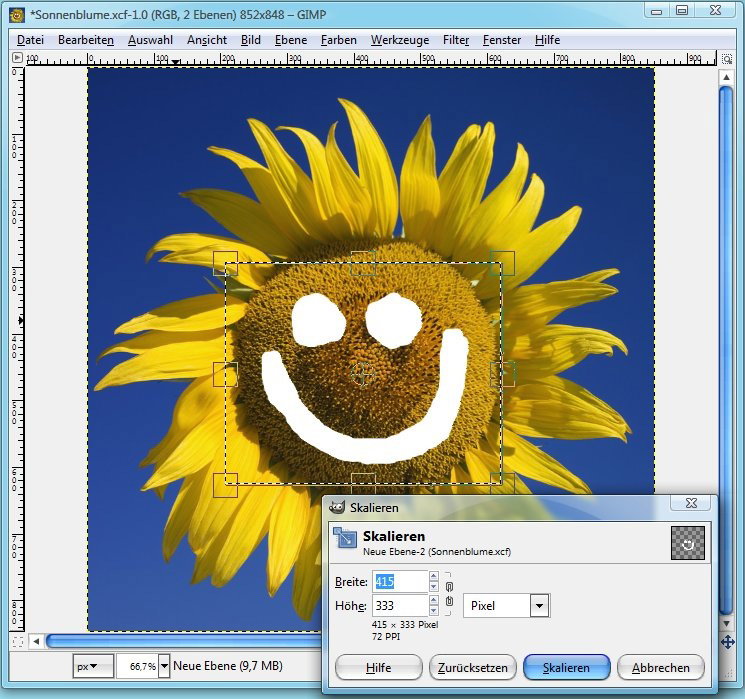Click the center crosshair handle on the smiley

coord(364,373)
